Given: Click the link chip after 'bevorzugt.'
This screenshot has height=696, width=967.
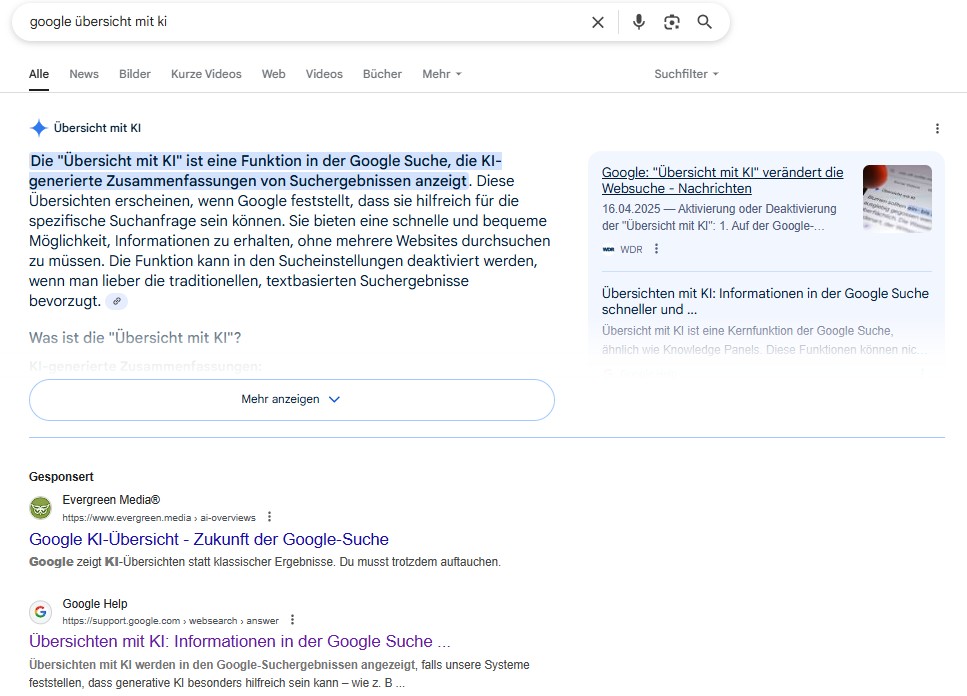Looking at the screenshot, I should [117, 301].
